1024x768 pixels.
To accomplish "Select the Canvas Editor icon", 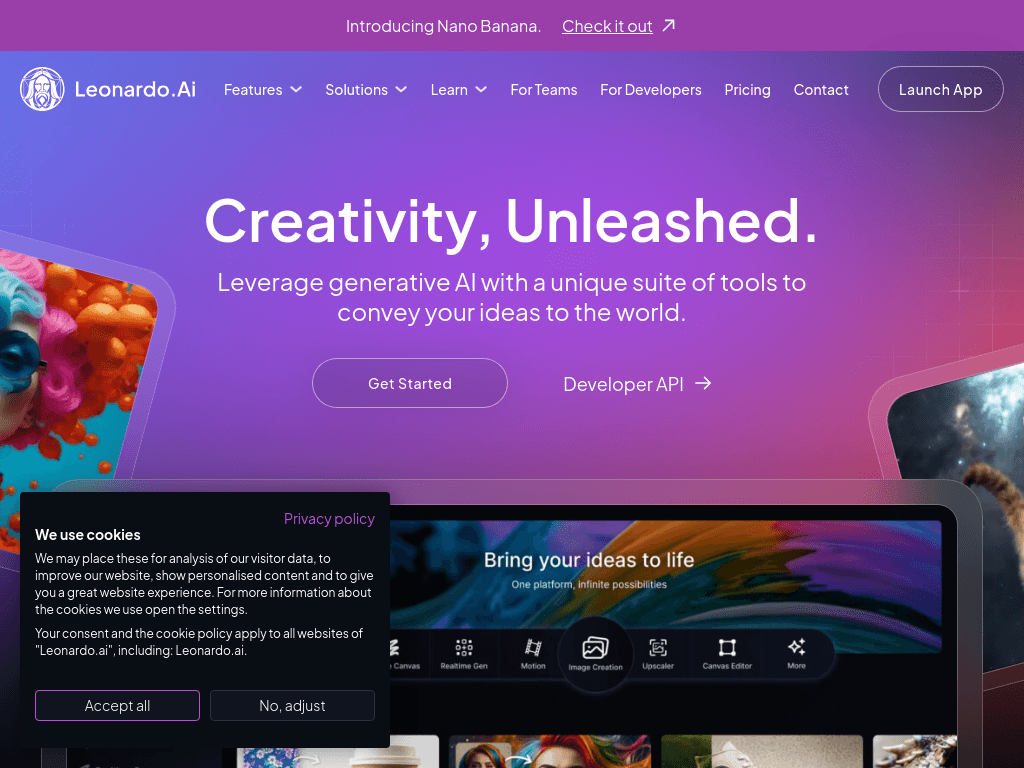I will point(727,647).
